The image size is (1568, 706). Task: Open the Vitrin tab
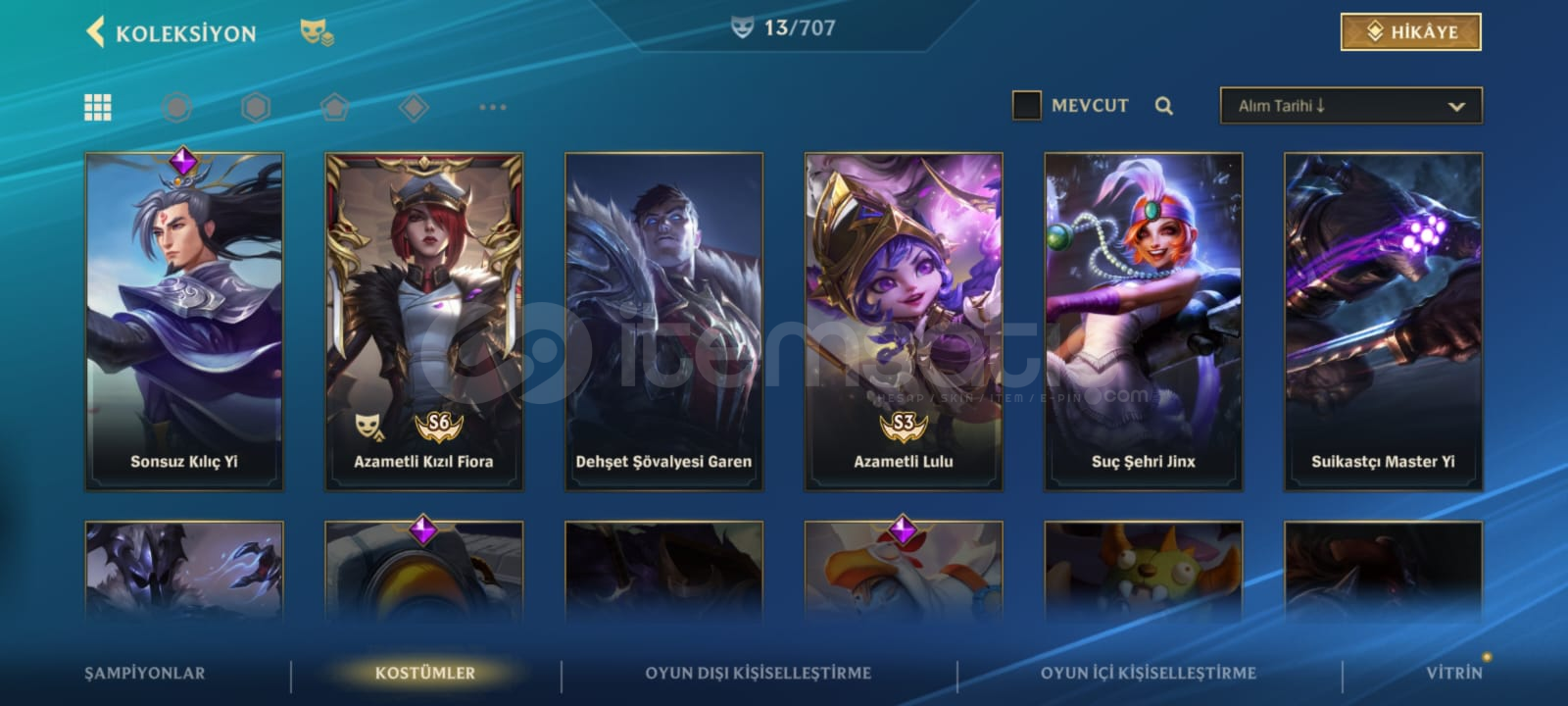coord(1454,673)
